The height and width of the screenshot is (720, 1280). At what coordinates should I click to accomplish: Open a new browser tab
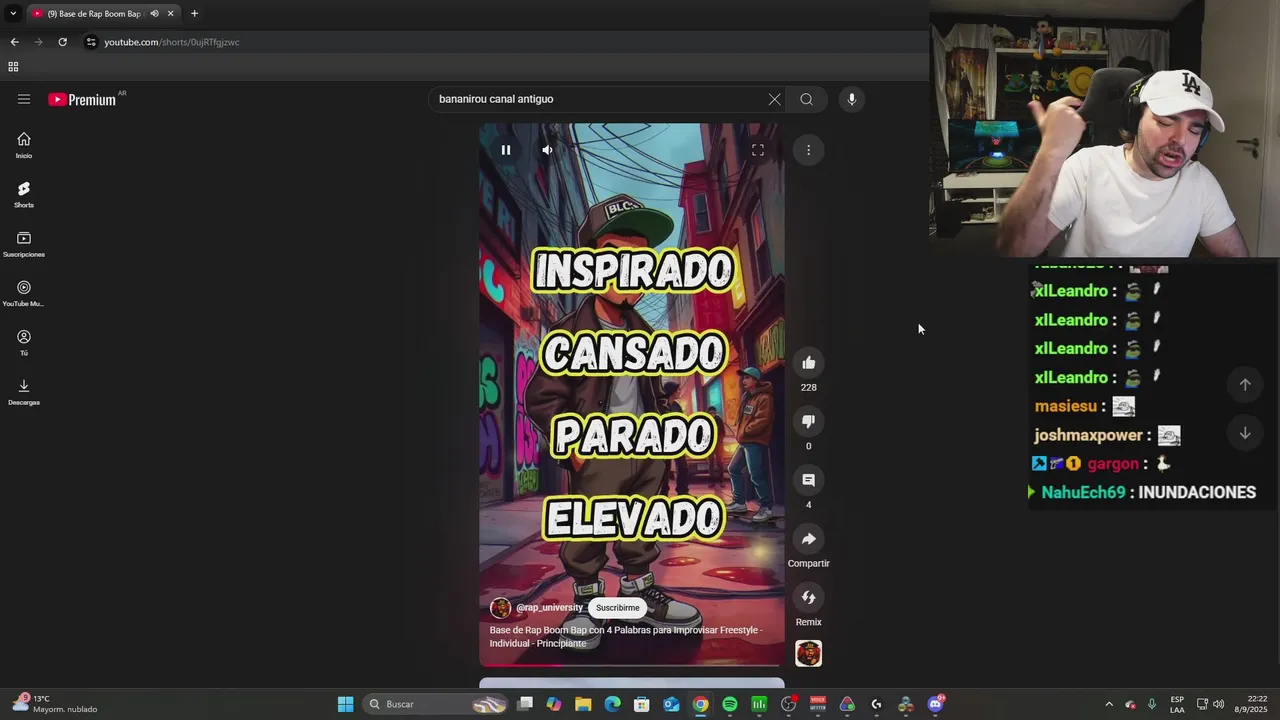tap(194, 13)
